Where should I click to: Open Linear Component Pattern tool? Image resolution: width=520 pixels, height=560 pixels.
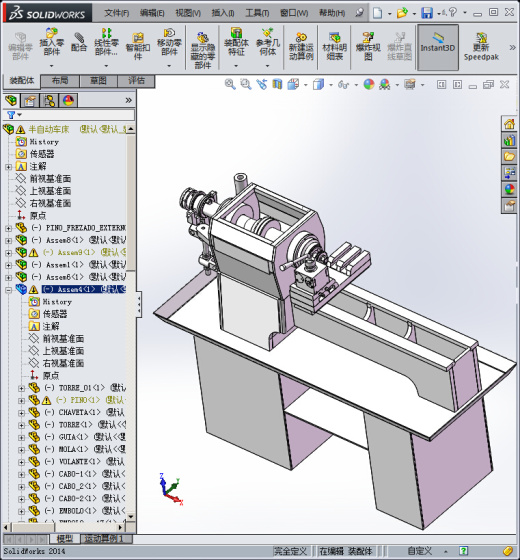click(106, 41)
